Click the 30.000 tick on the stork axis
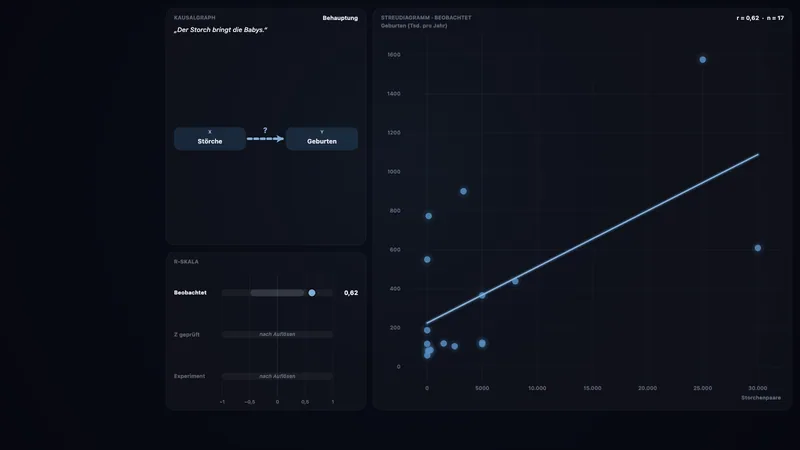This screenshot has width=800, height=450. click(758, 388)
